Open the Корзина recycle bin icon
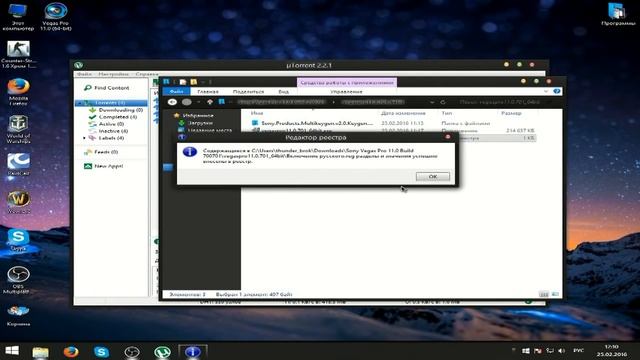 [18, 315]
